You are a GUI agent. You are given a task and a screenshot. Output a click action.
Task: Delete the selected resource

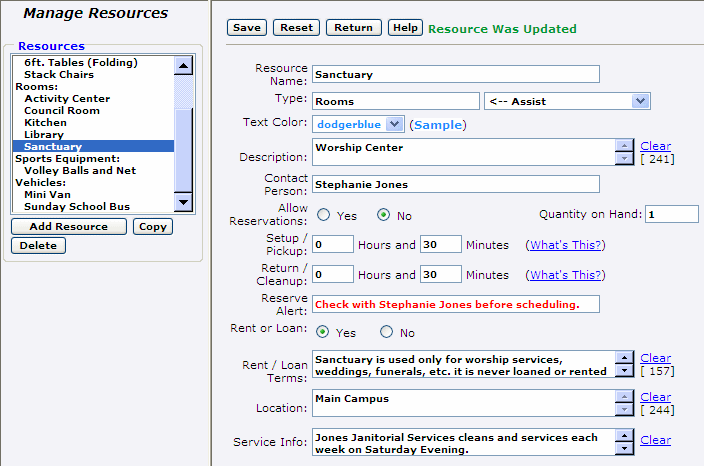click(38, 246)
